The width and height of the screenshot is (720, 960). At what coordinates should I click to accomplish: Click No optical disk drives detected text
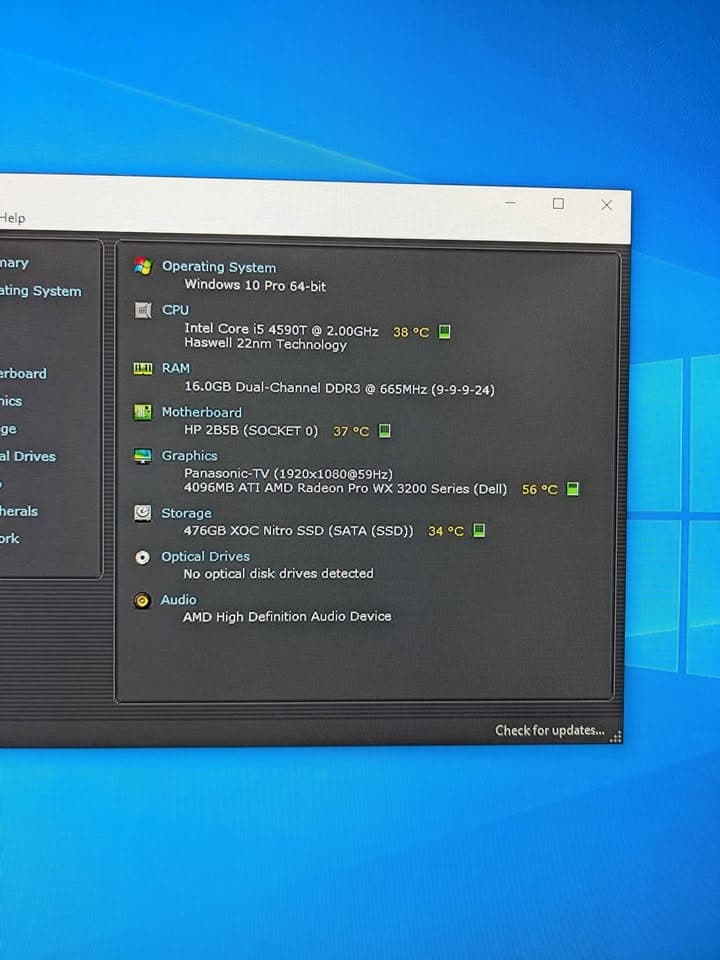tap(279, 574)
